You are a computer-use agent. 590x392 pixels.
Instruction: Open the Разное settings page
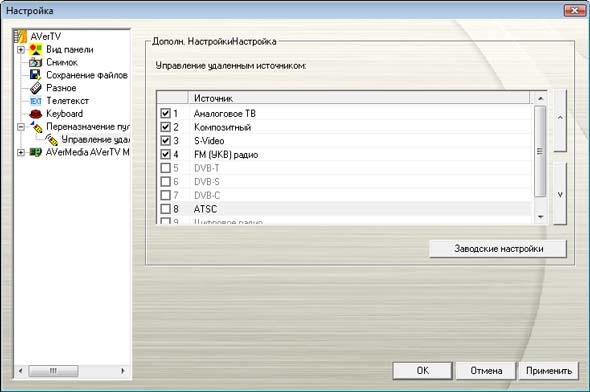[61, 88]
